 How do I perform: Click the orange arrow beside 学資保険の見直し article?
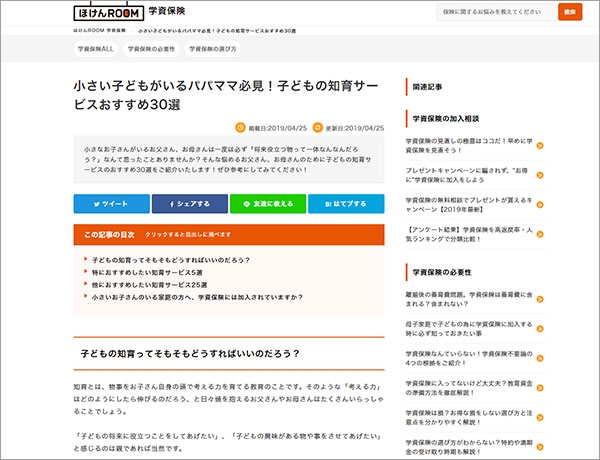coord(541,146)
